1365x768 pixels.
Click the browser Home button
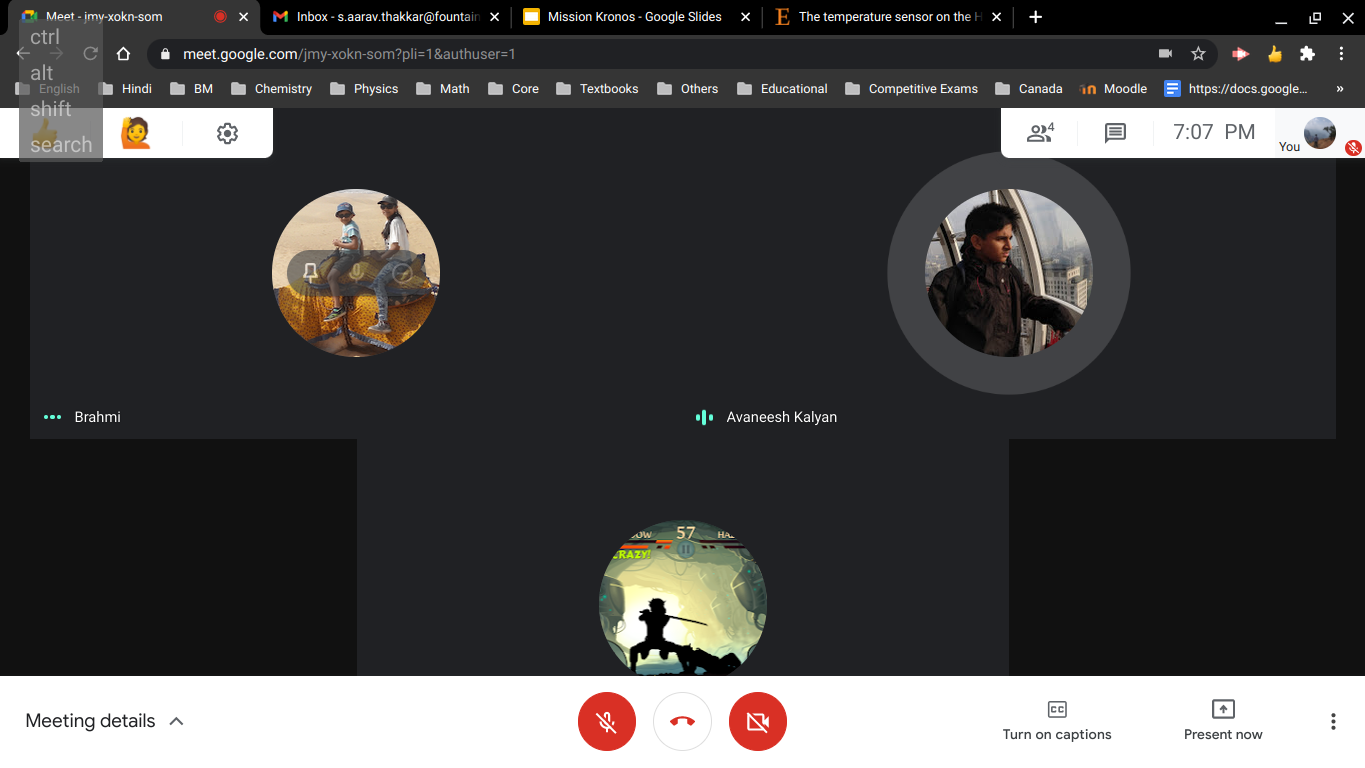(x=124, y=54)
